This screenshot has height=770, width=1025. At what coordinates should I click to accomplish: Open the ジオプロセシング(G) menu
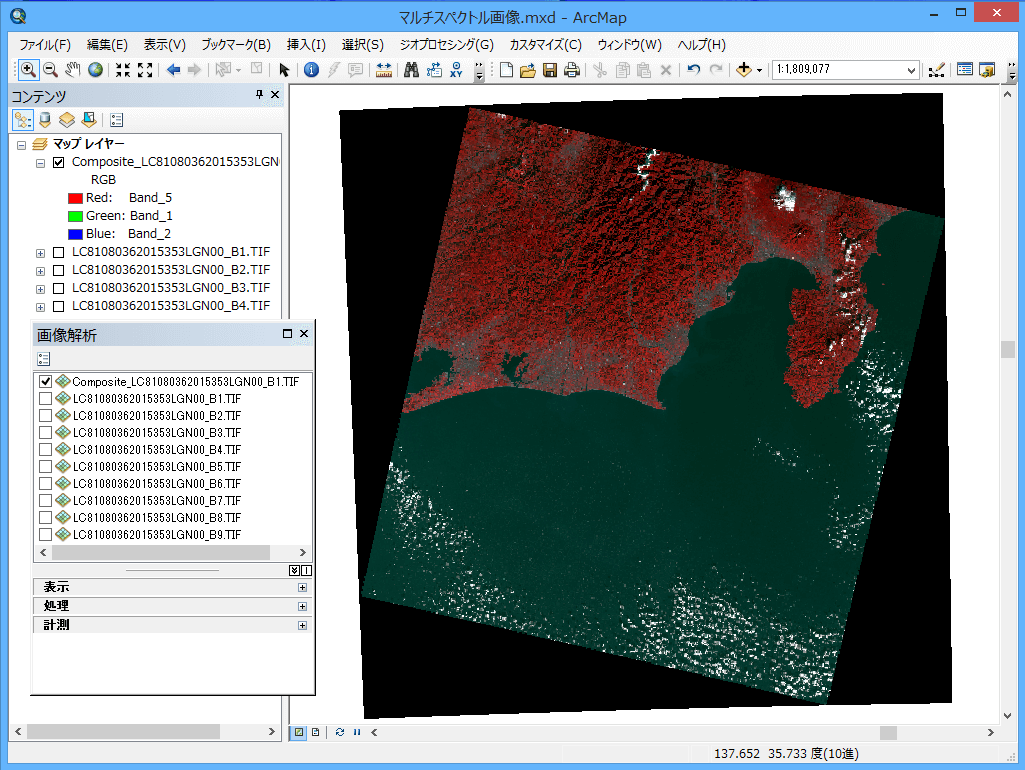446,45
